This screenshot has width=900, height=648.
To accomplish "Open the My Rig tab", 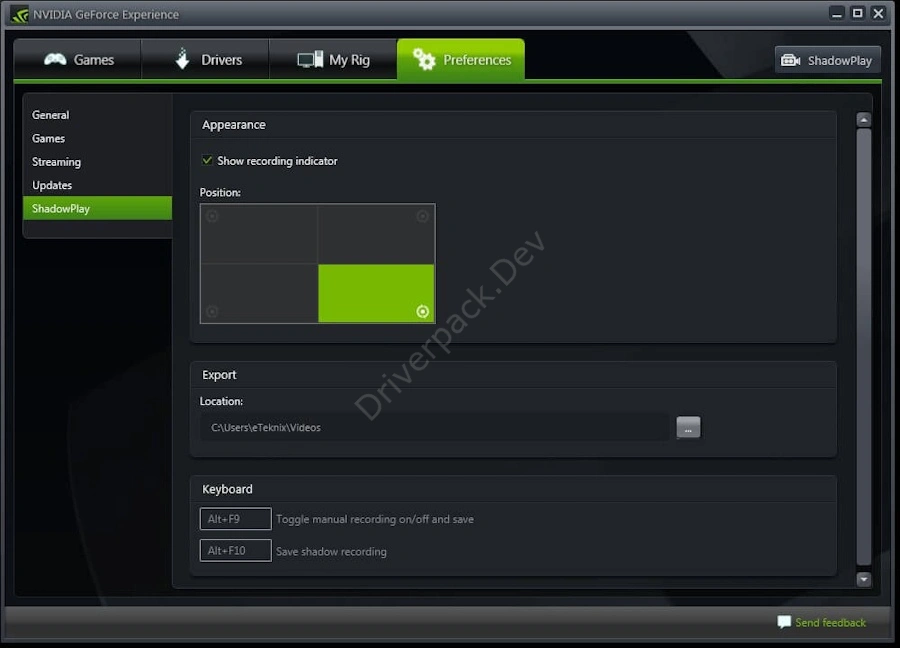I will [333, 59].
